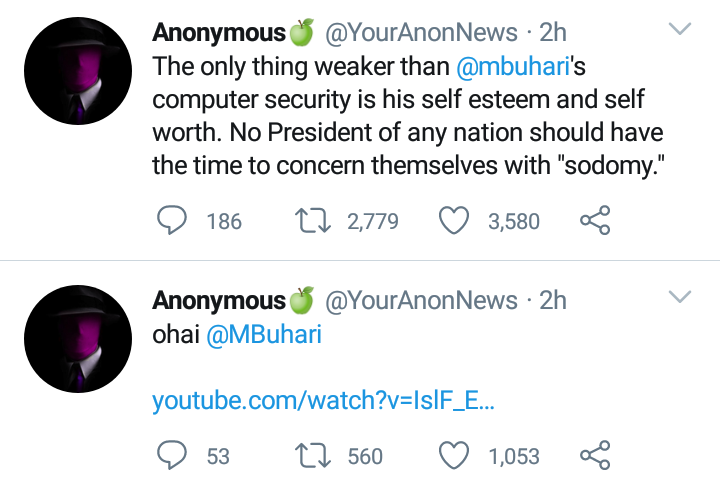
Task: Open options chevron on the second tweet
Action: [680, 297]
